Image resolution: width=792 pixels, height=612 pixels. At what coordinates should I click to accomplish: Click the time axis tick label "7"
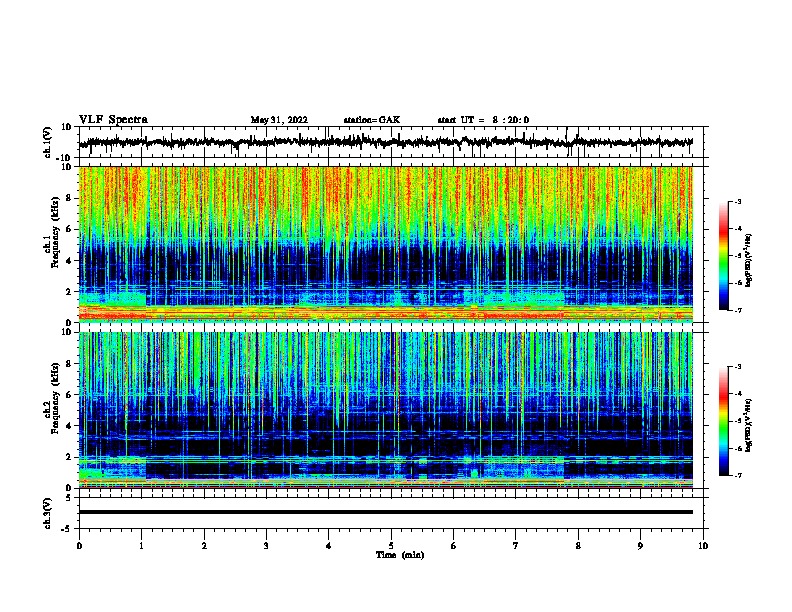coord(515,546)
